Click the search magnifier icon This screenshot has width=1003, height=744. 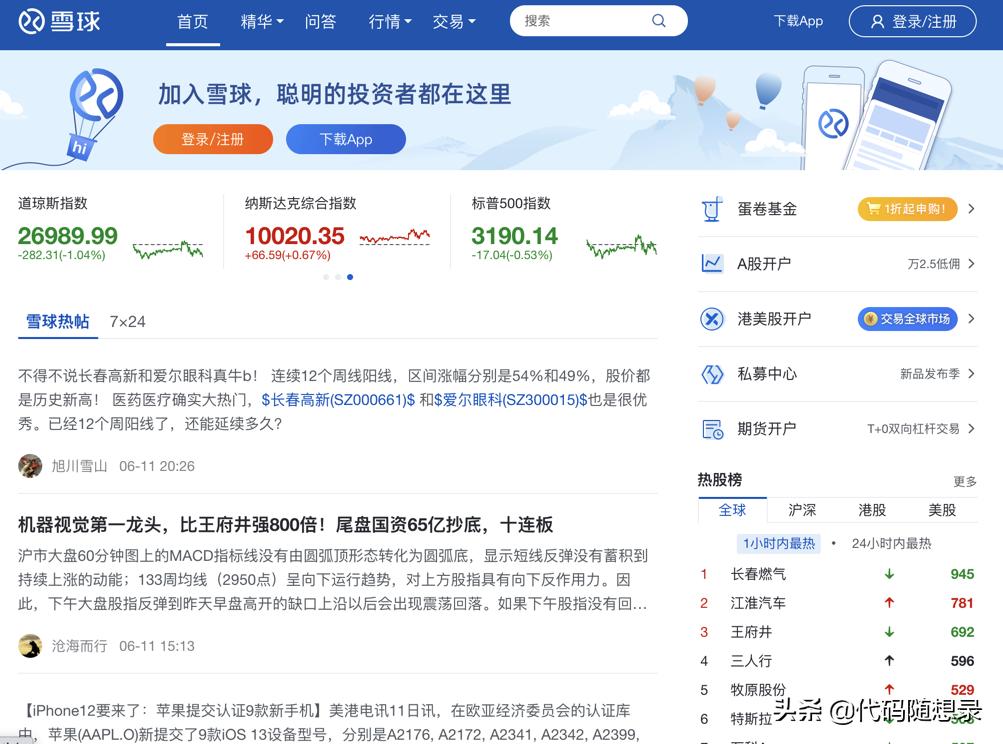658,20
